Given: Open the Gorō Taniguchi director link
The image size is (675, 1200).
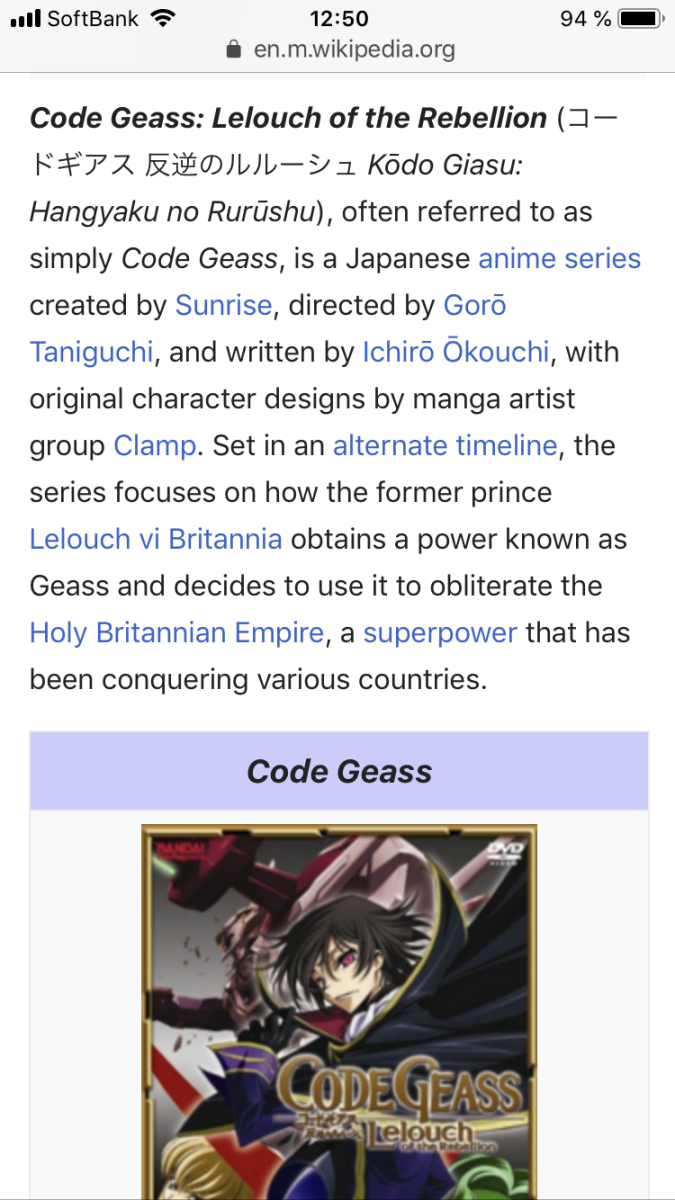Looking at the screenshot, I should (x=474, y=305).
